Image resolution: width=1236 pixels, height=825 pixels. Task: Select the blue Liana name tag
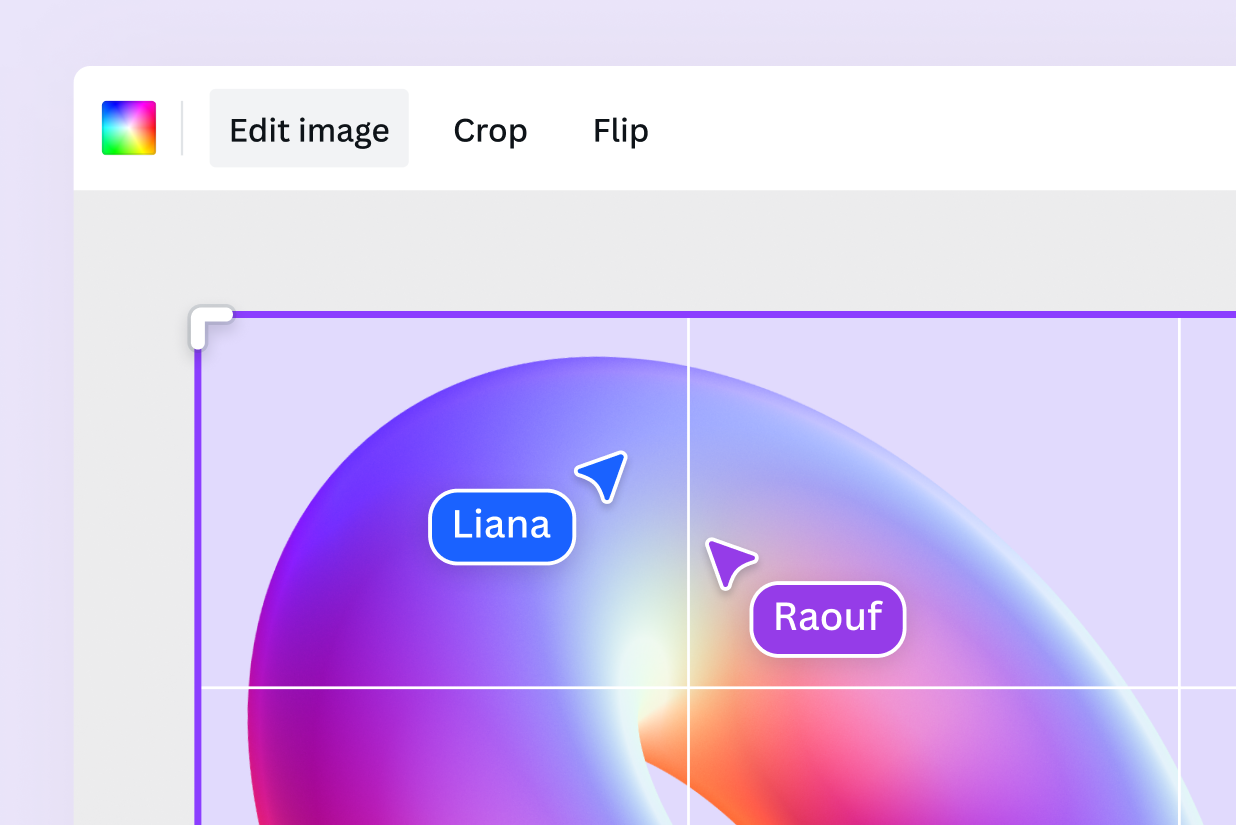click(x=502, y=526)
